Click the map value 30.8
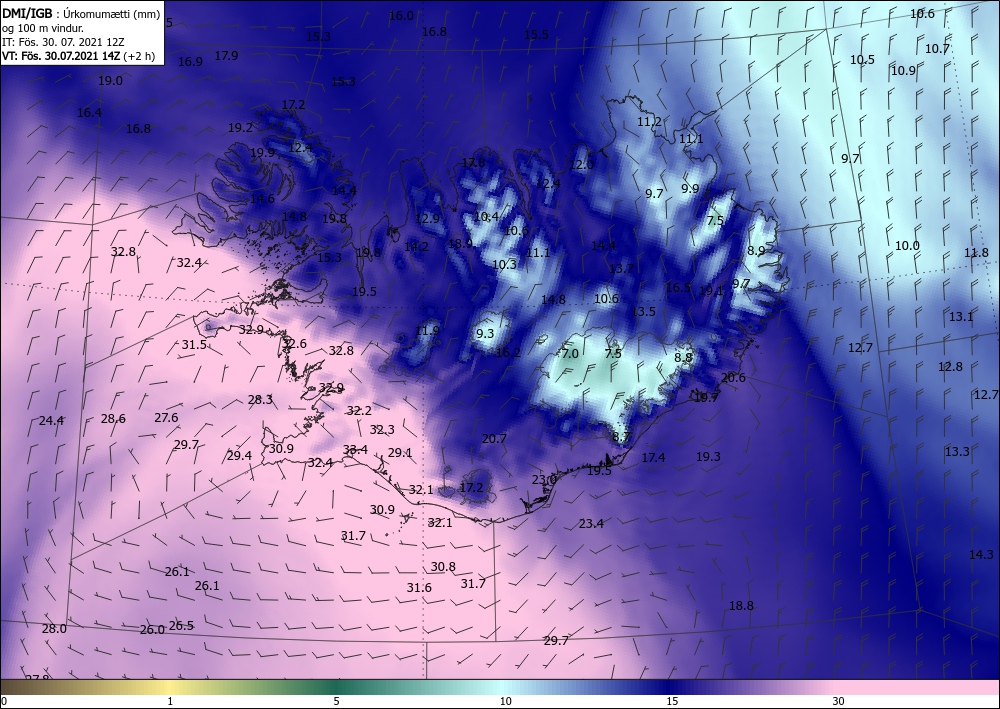Viewport: 1000px width, 709px height. 443,567
